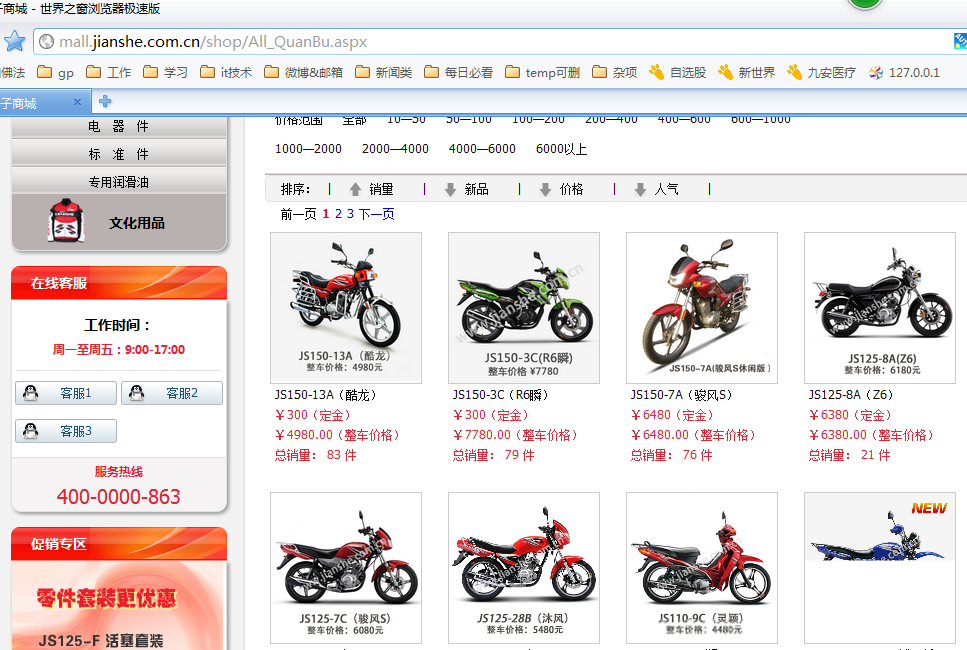Click the 总销量 83 件 text

(316, 455)
